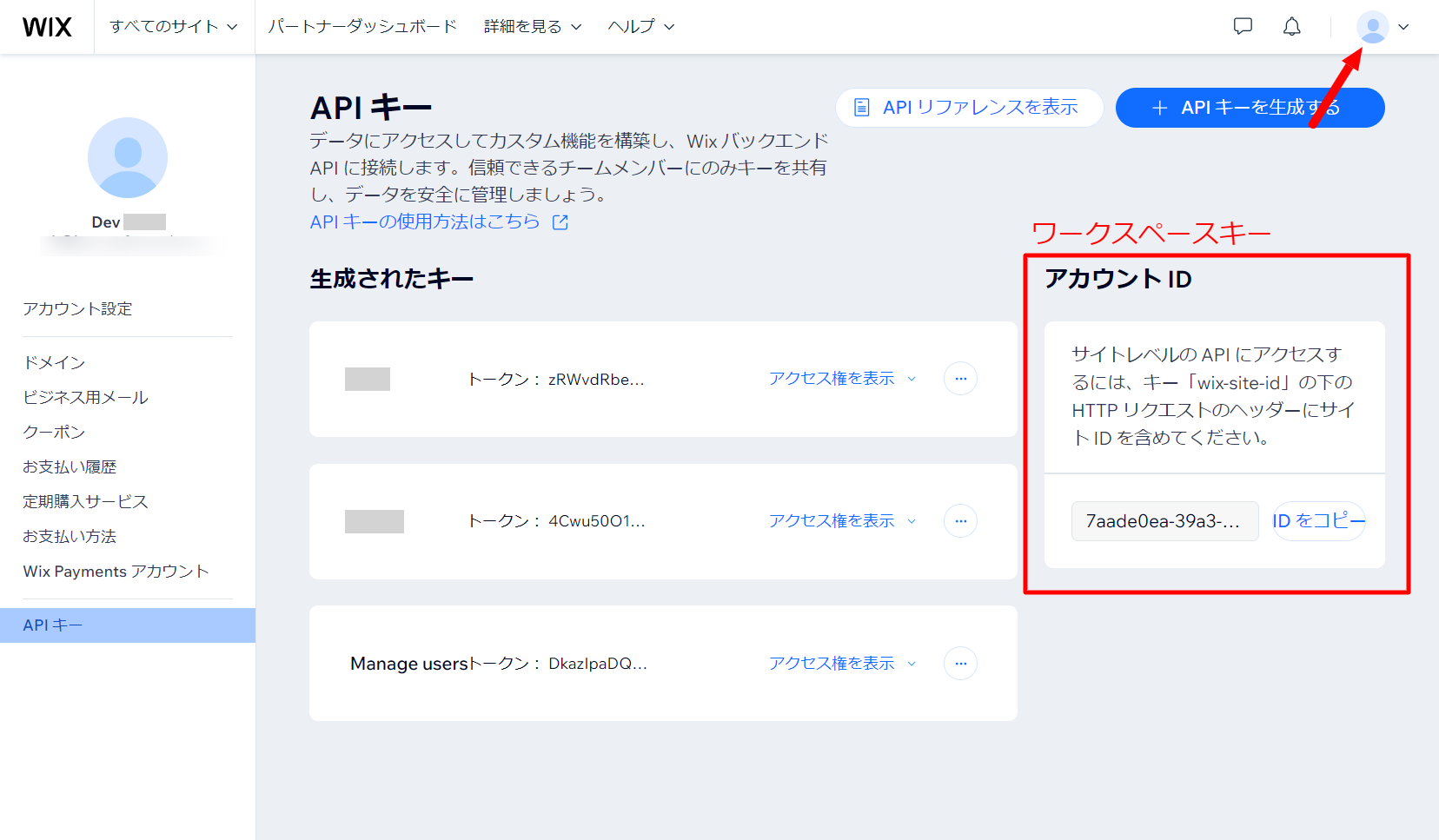Click the large profile avatar in sidebar
The height and width of the screenshot is (840, 1439).
click(128, 157)
